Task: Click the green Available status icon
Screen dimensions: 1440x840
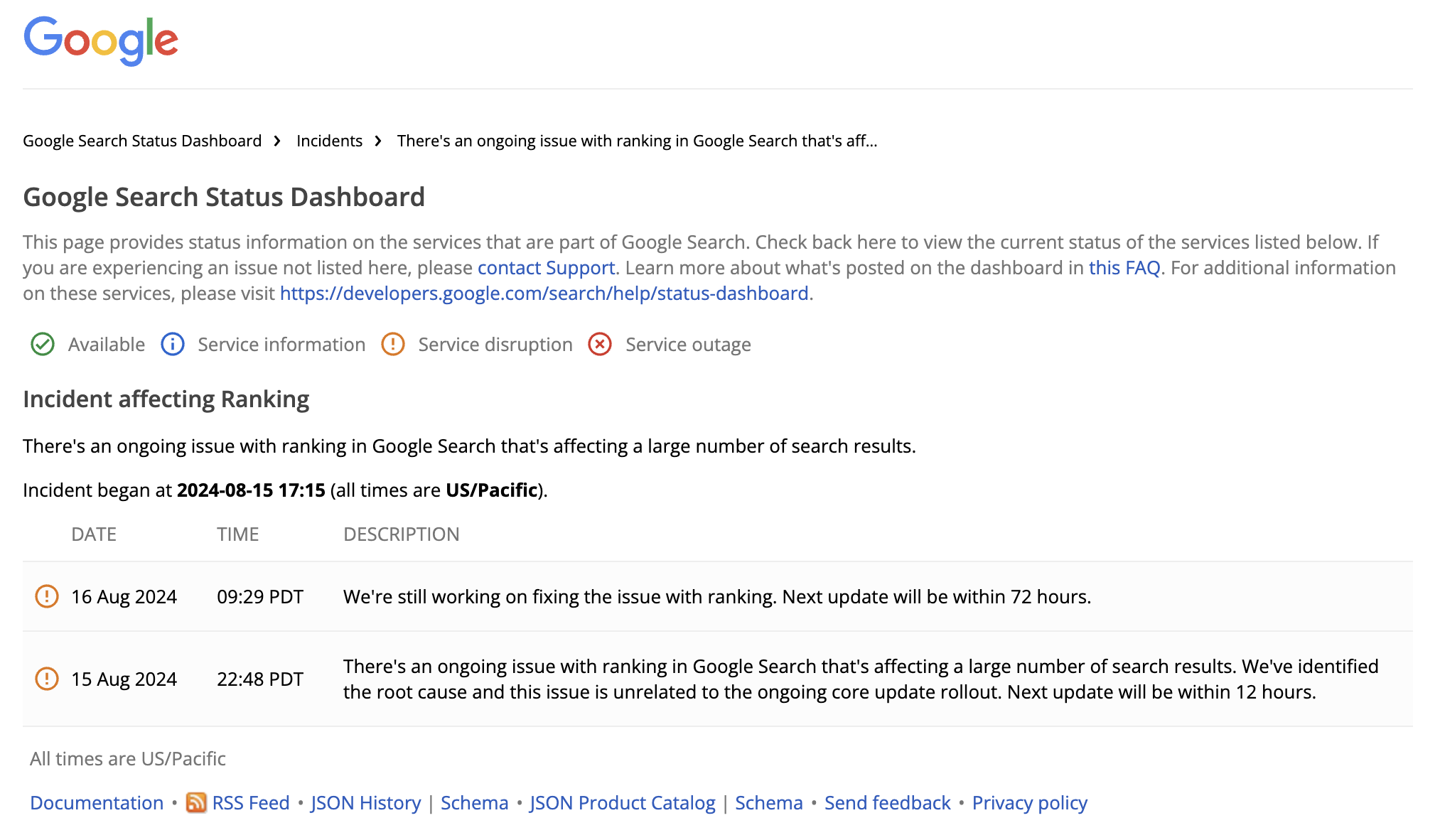Action: coord(42,345)
